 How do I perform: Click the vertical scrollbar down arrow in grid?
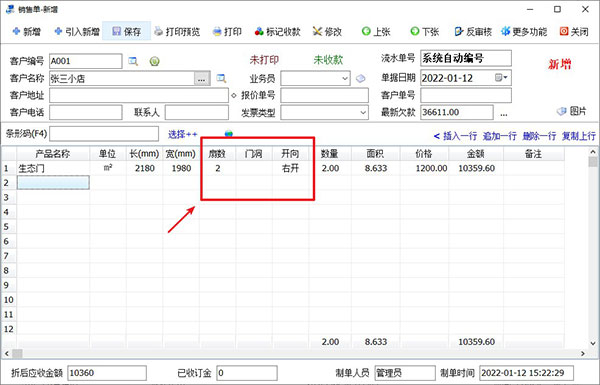click(593, 343)
